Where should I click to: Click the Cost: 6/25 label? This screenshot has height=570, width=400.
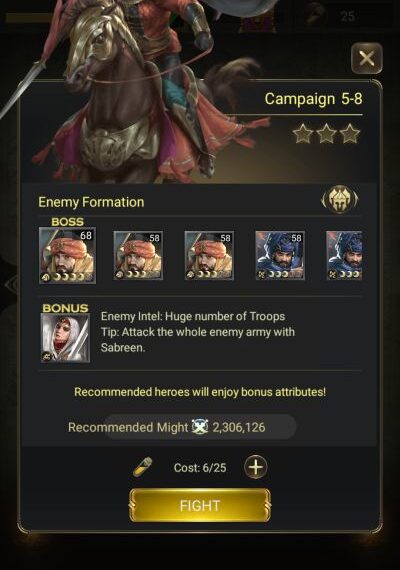click(200, 467)
